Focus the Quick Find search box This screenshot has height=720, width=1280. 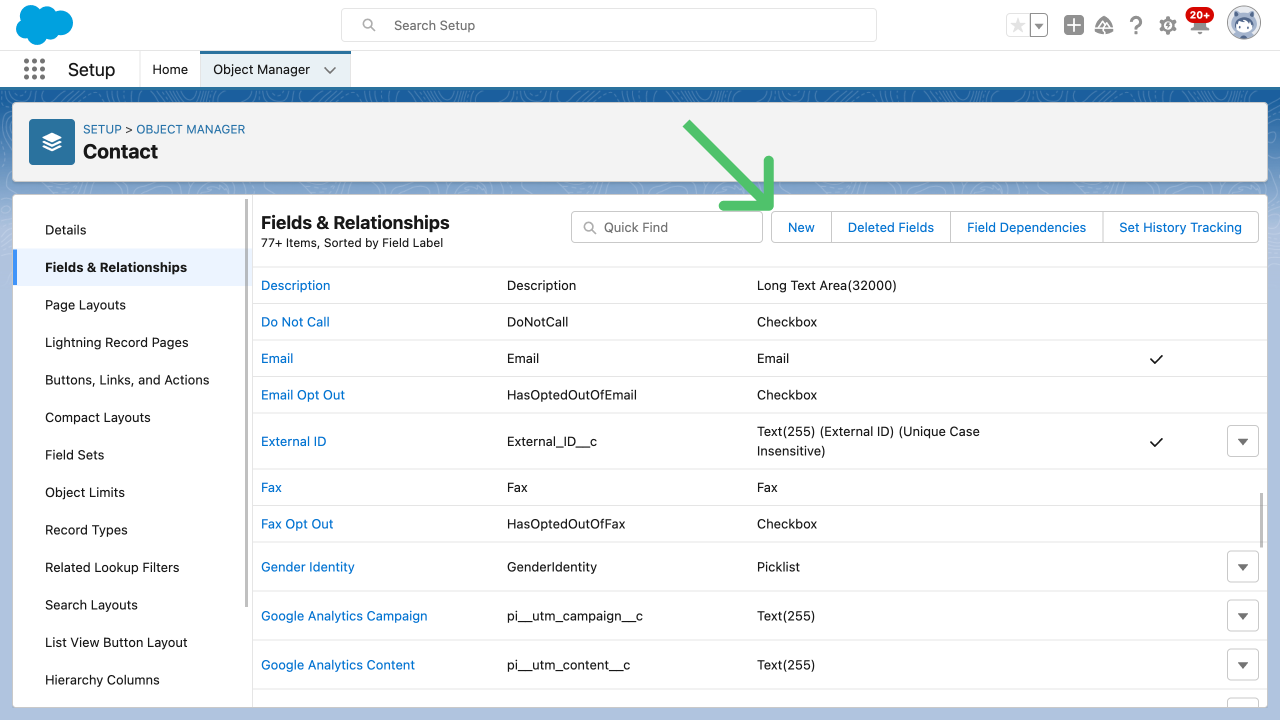pos(667,227)
